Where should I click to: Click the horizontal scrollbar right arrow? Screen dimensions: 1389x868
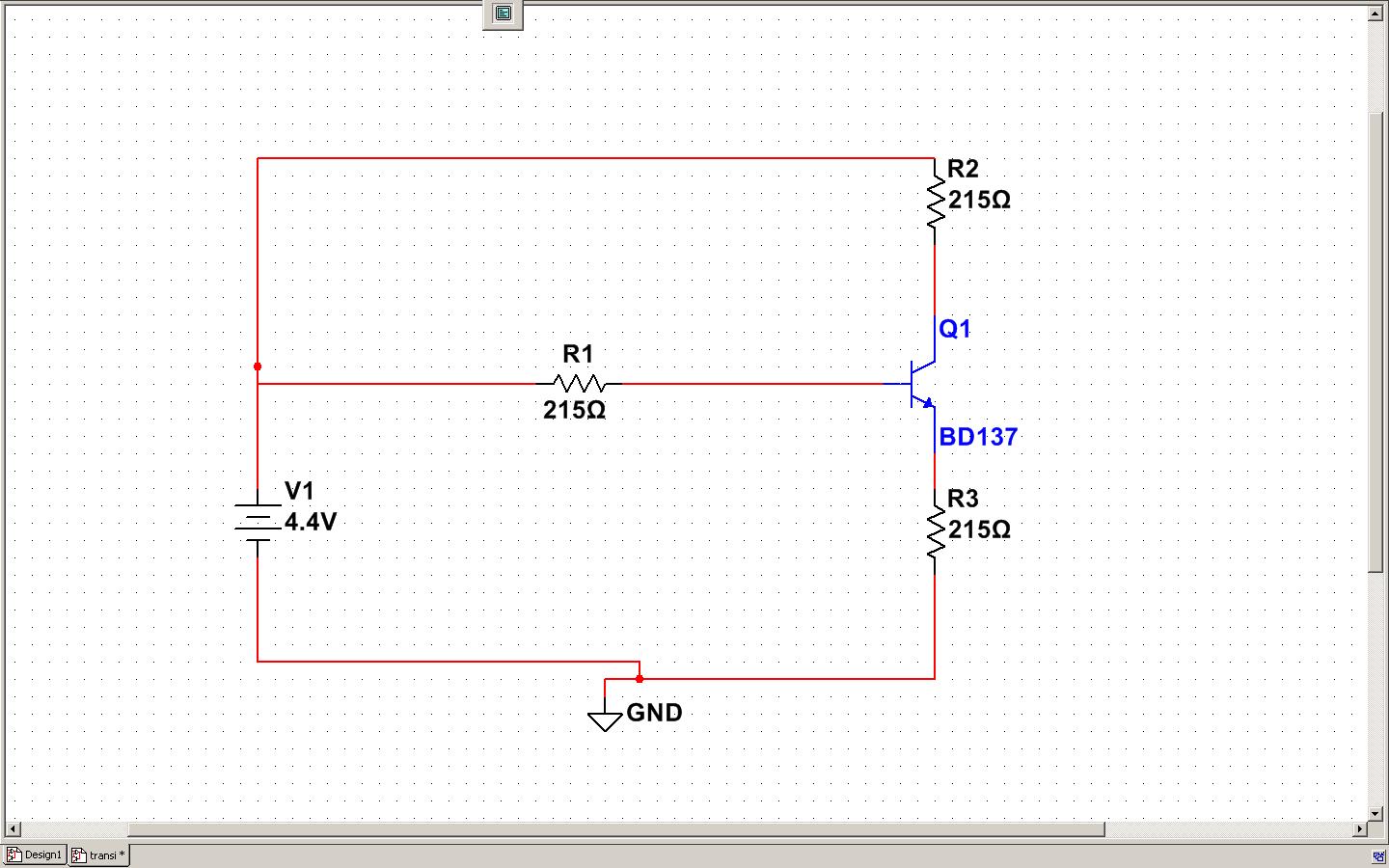(x=1361, y=829)
